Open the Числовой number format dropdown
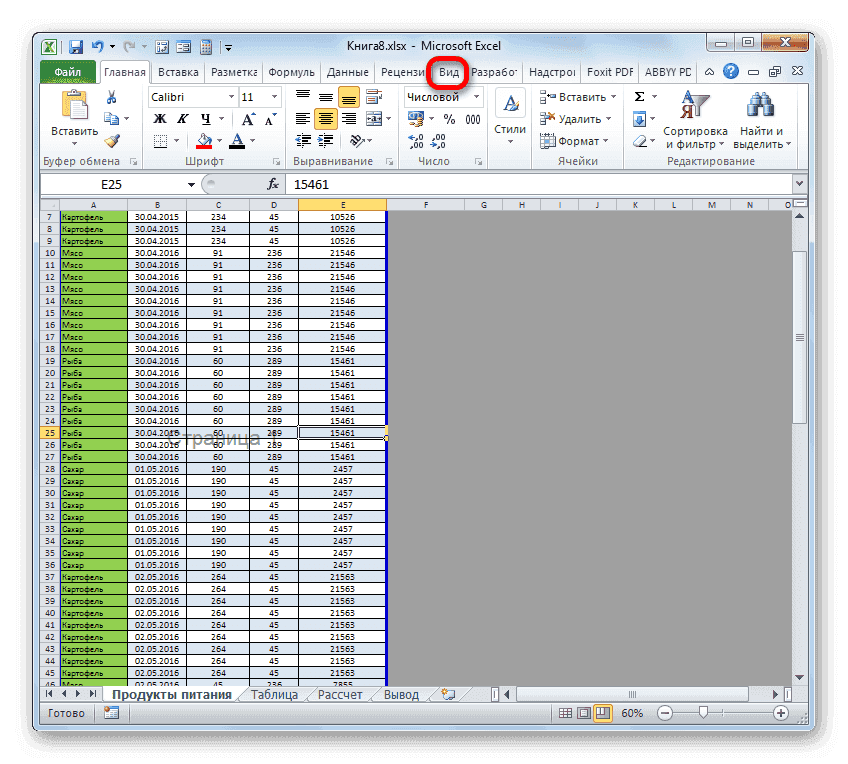Viewport: 848px width, 764px height. pos(476,97)
